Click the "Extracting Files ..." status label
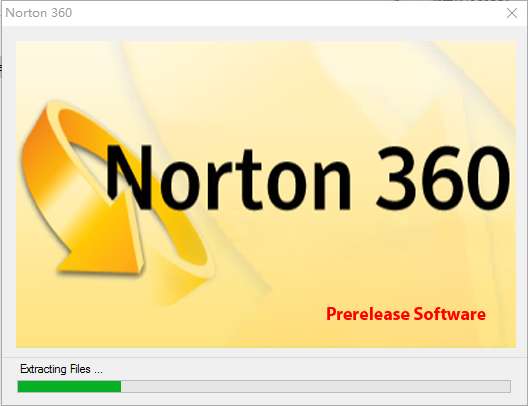The image size is (528, 406). pos(61,369)
